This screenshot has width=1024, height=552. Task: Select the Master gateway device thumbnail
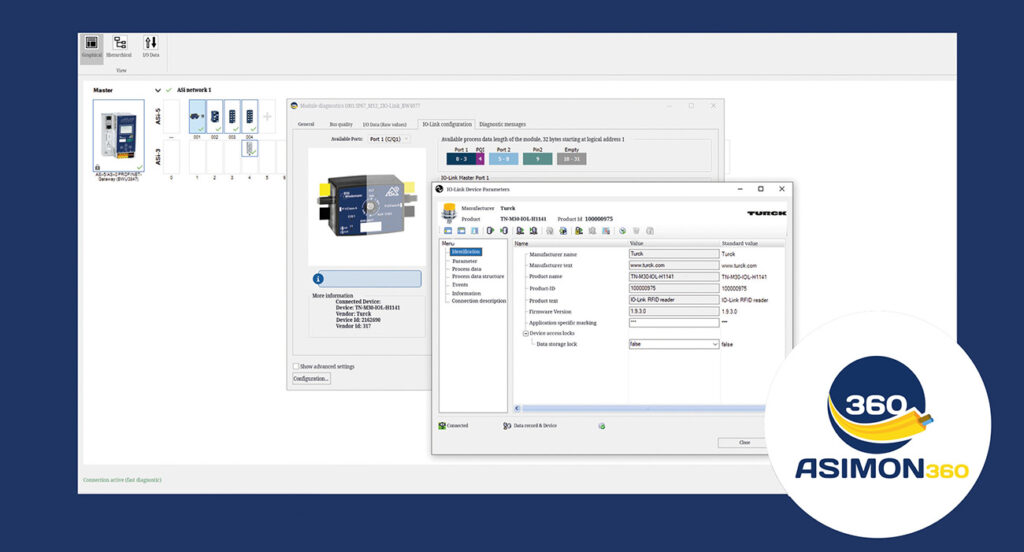click(x=118, y=135)
